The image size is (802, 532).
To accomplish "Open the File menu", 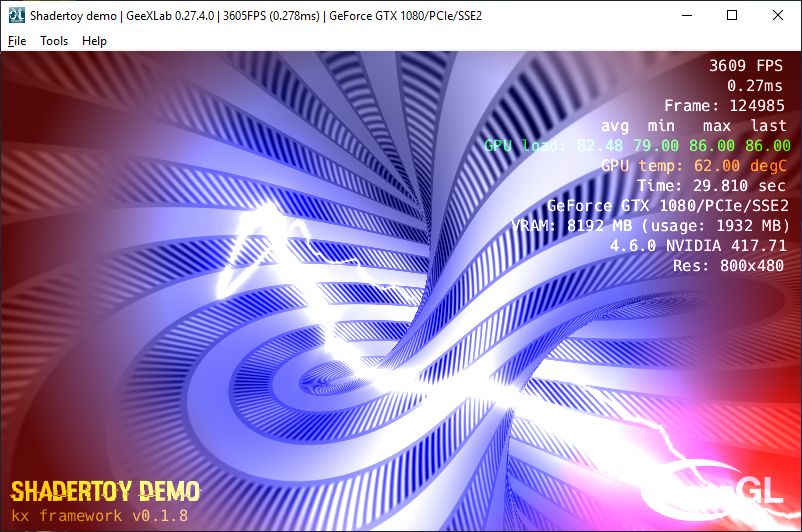I will click(x=17, y=41).
